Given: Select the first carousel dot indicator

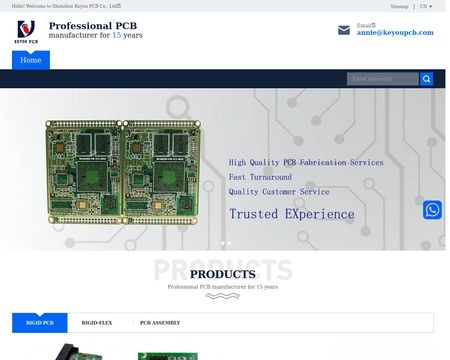Looking at the screenshot, I should coord(216,243).
